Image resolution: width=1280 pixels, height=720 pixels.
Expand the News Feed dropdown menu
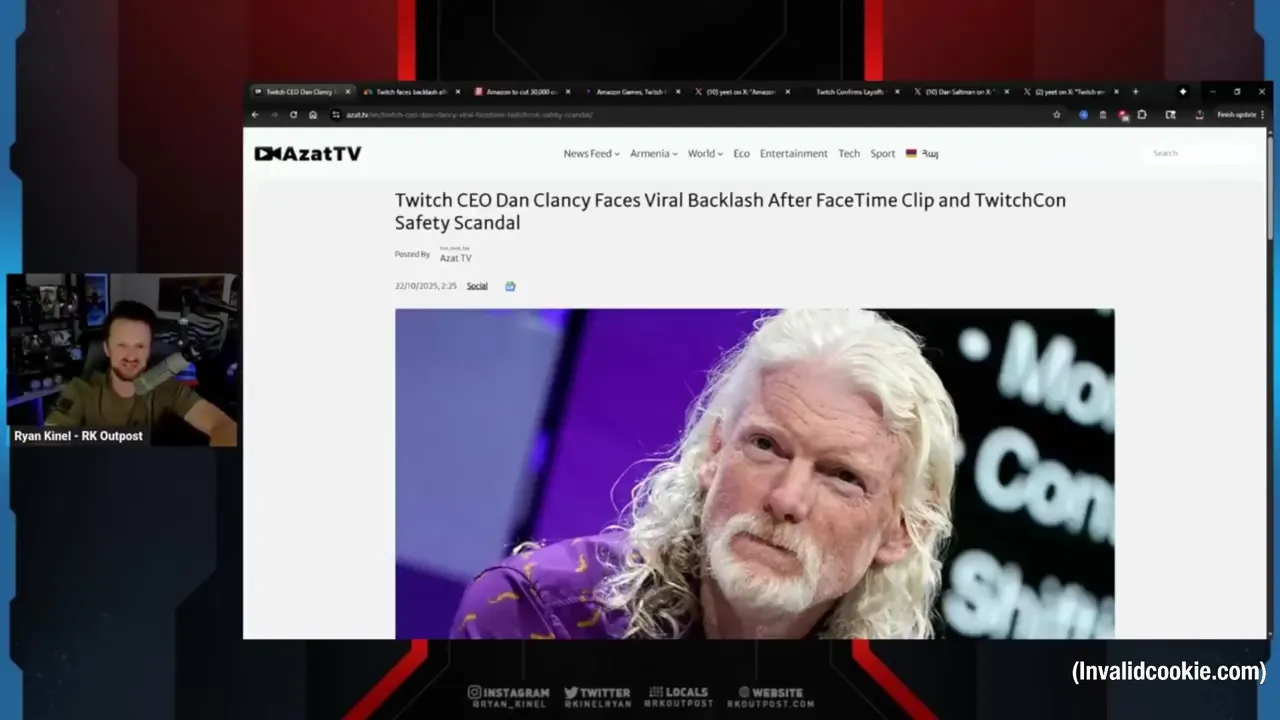point(591,154)
